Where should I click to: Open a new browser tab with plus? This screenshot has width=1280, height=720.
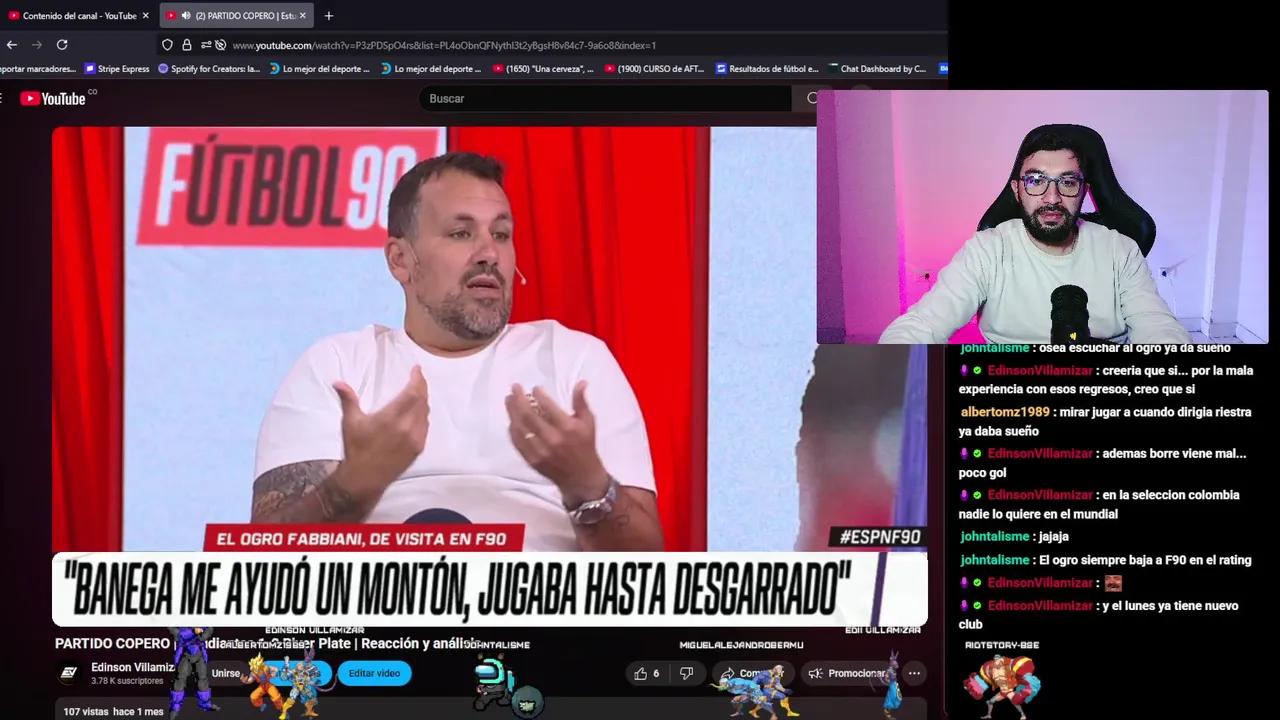point(329,15)
